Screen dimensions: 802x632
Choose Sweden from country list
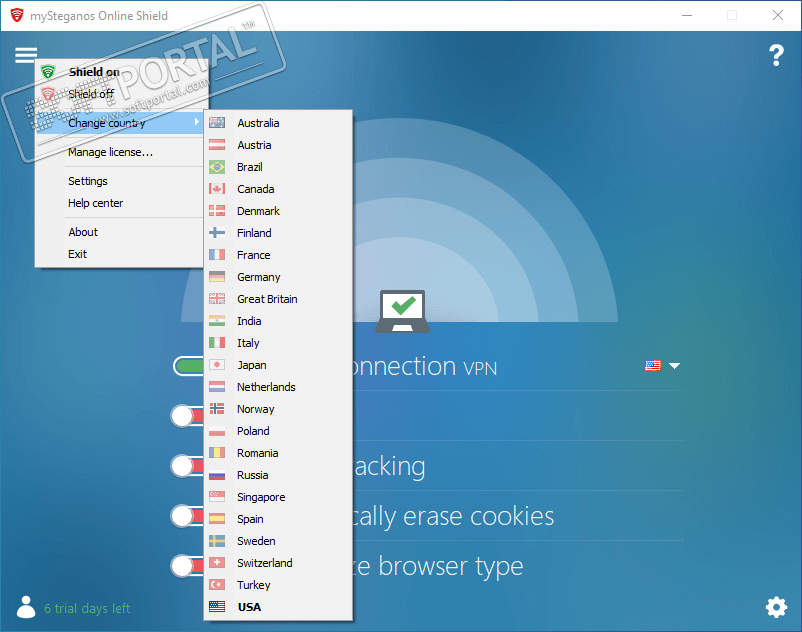tap(278, 541)
